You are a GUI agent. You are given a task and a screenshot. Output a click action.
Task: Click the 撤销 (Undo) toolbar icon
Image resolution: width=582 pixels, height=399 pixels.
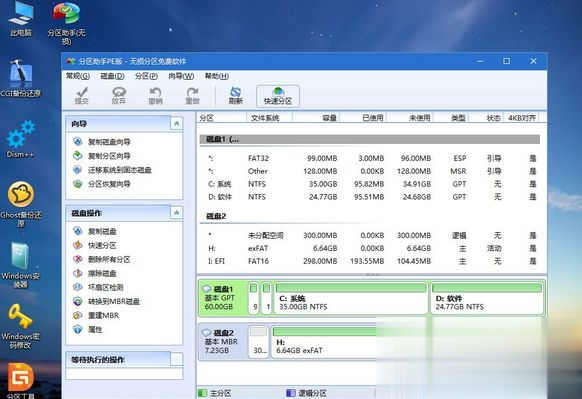point(156,95)
